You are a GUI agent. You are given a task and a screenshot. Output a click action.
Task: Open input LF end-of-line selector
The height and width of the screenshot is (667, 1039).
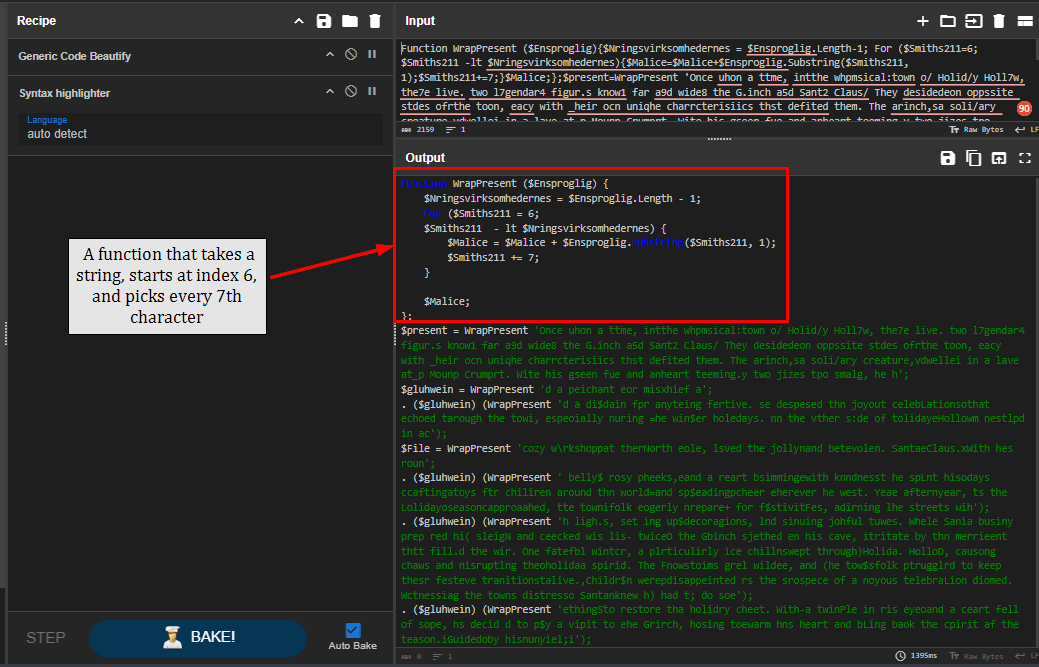[x=1027, y=130]
